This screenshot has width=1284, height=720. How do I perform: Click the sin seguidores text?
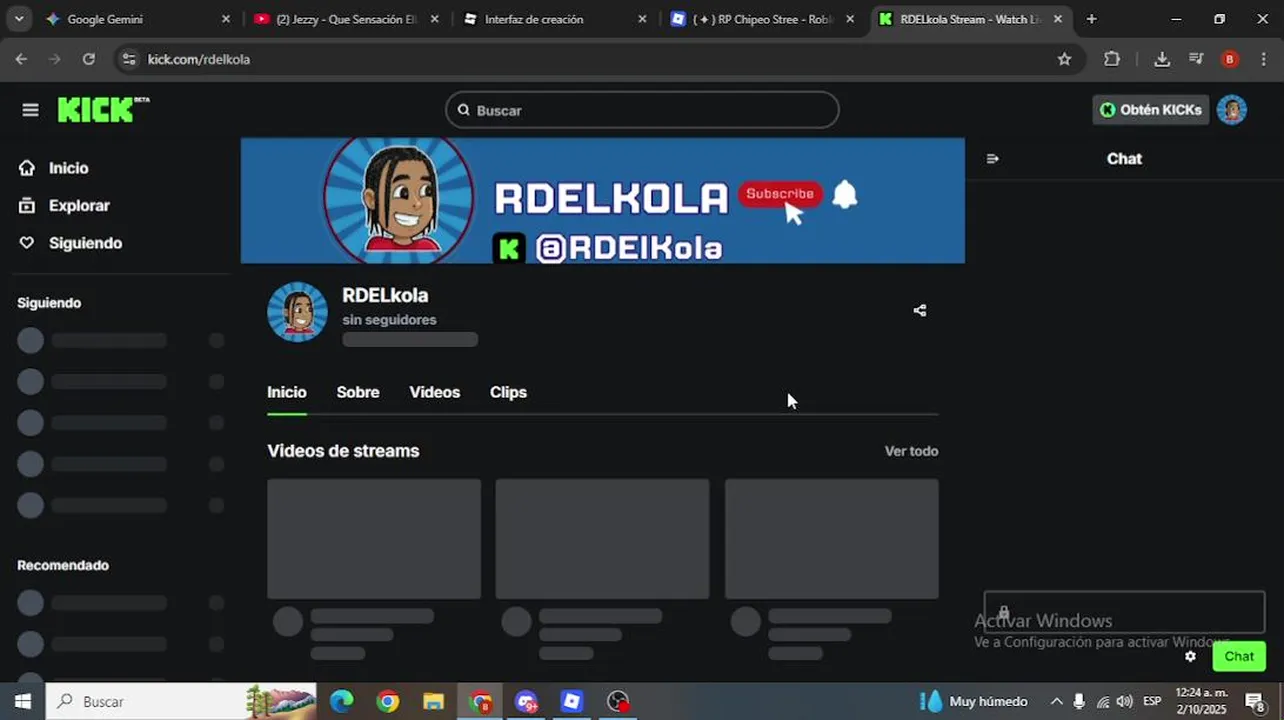coord(389,320)
